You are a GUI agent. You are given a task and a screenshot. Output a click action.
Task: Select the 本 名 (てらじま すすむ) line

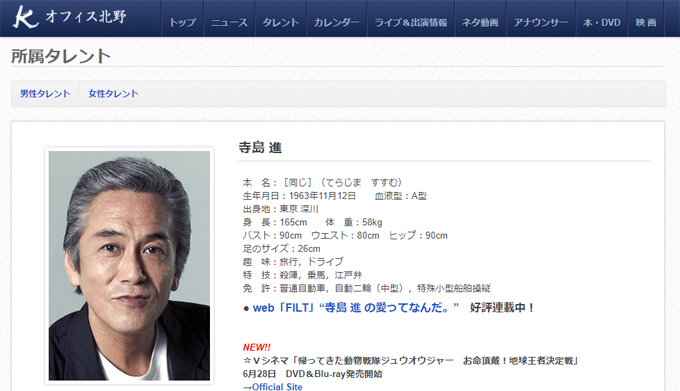(323, 182)
